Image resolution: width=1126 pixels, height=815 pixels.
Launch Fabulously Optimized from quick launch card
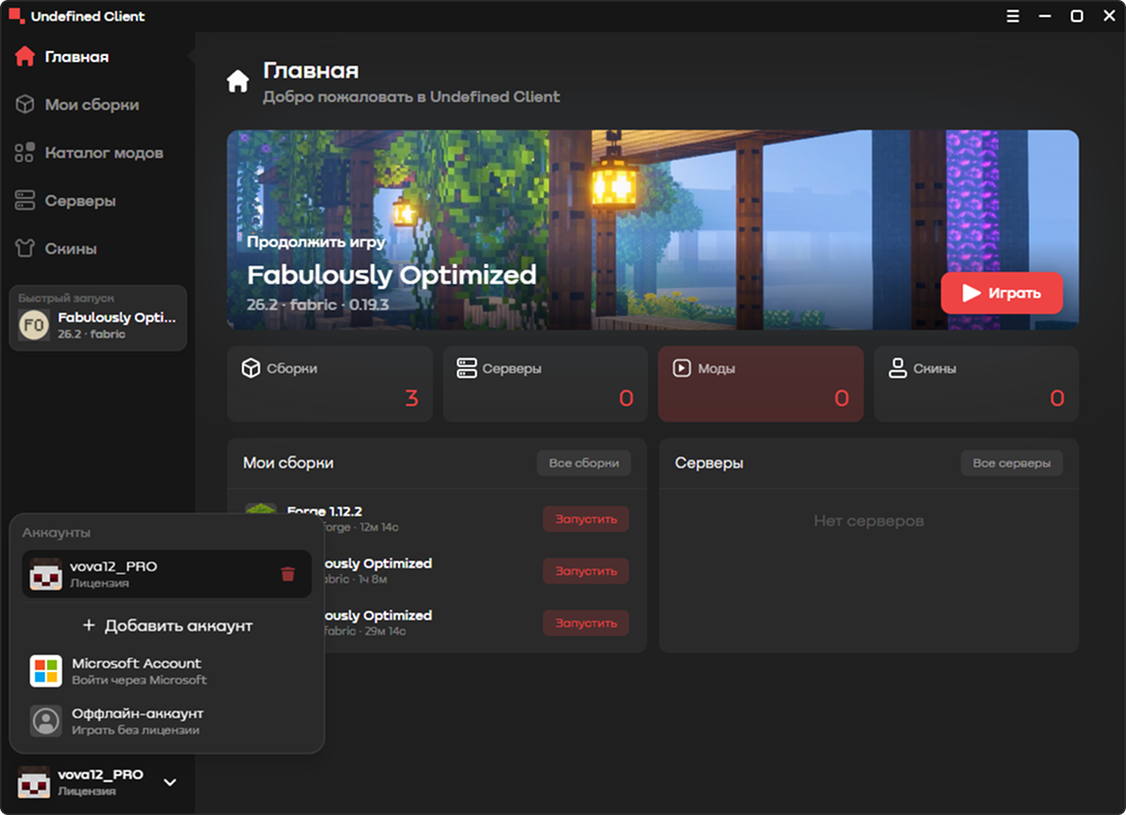[x=98, y=318]
